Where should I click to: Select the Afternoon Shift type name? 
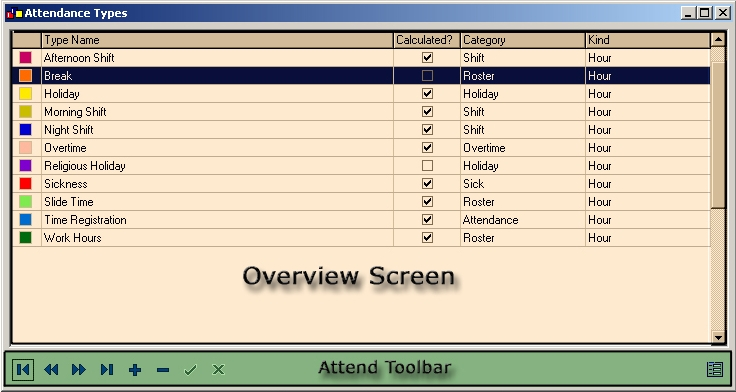tap(217, 58)
